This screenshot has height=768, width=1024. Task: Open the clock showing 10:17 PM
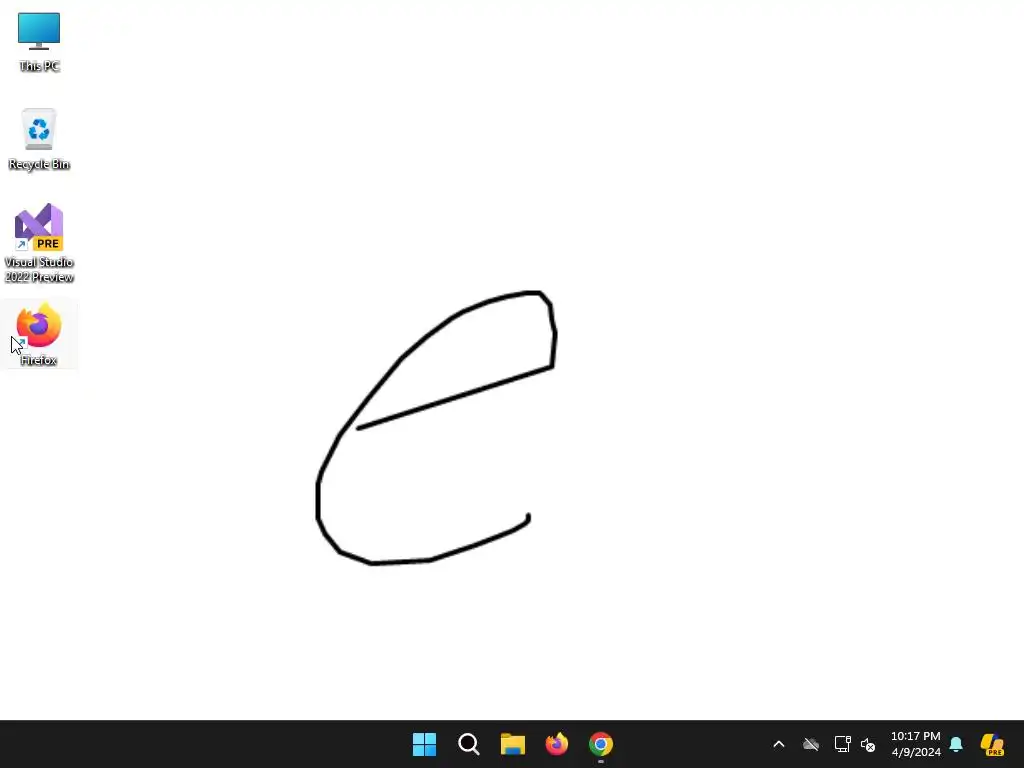(x=916, y=744)
